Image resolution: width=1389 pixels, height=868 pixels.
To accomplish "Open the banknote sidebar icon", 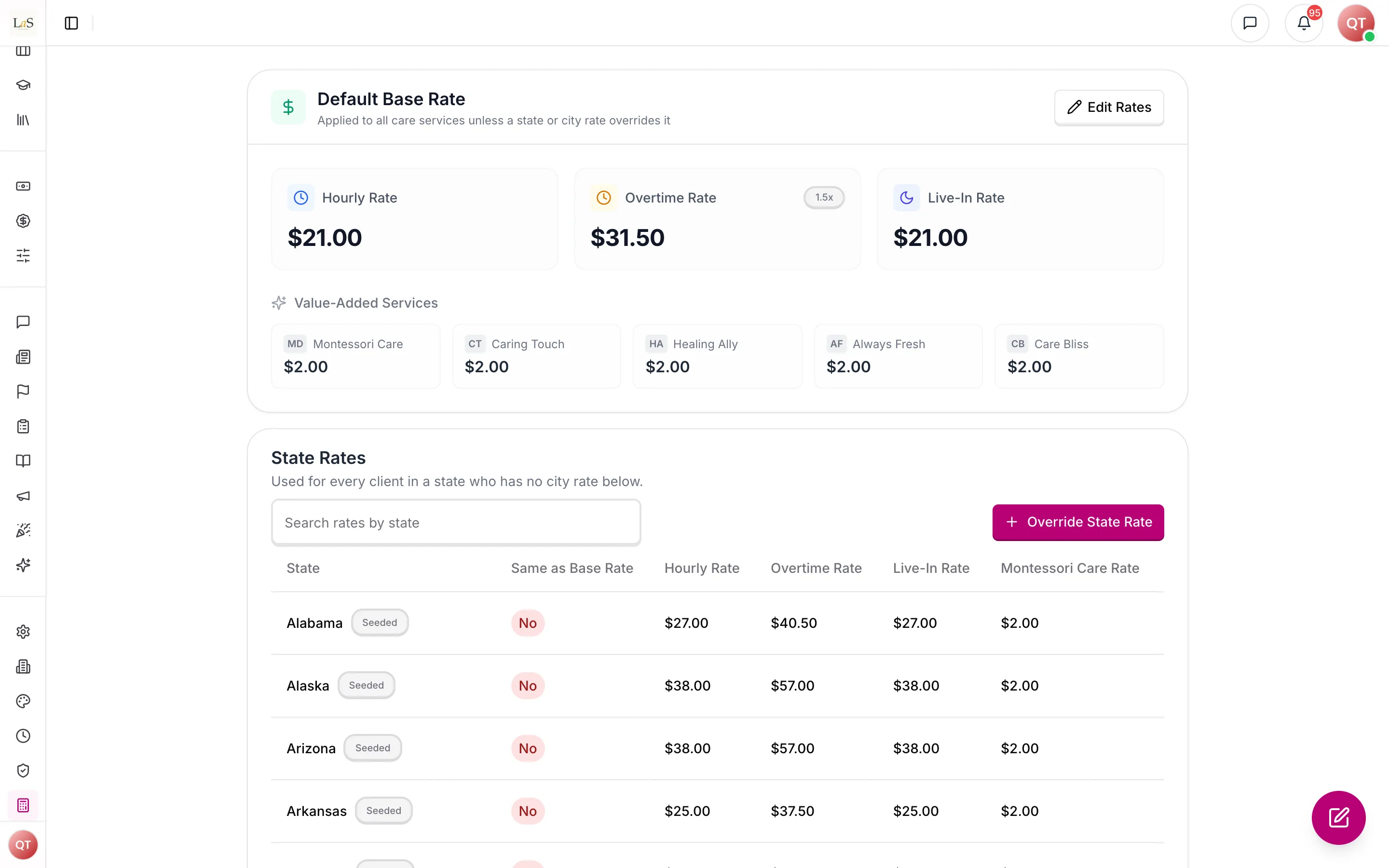I will click(x=23, y=186).
